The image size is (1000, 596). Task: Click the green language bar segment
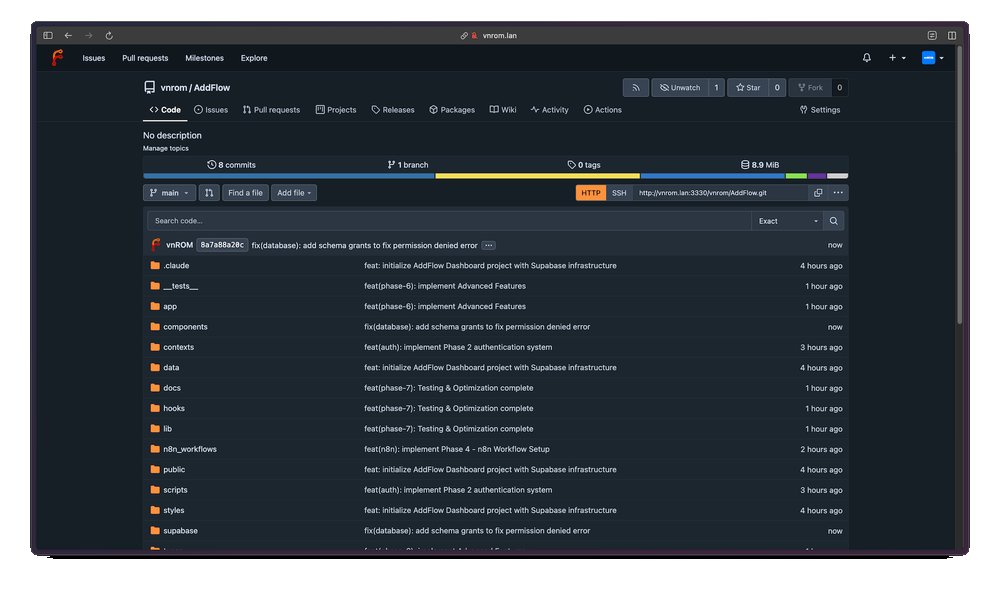pos(797,176)
